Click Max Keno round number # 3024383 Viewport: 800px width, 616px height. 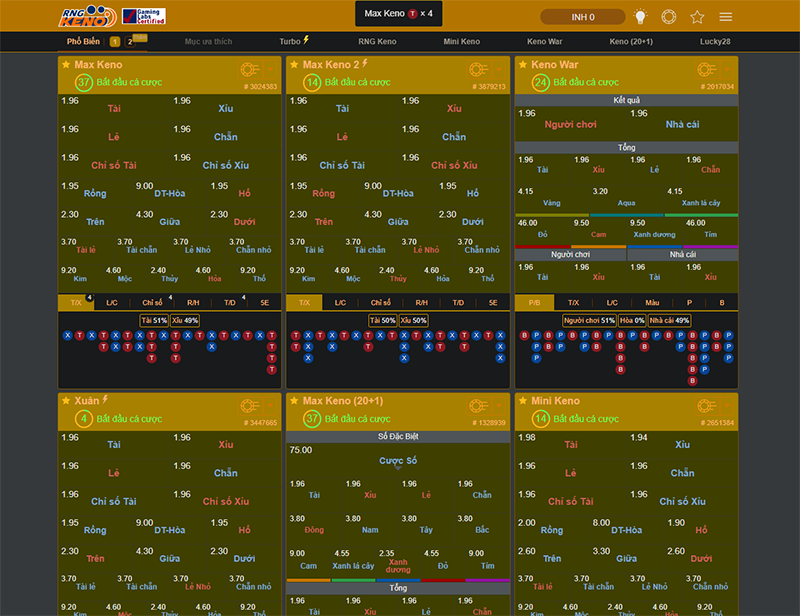[260, 87]
